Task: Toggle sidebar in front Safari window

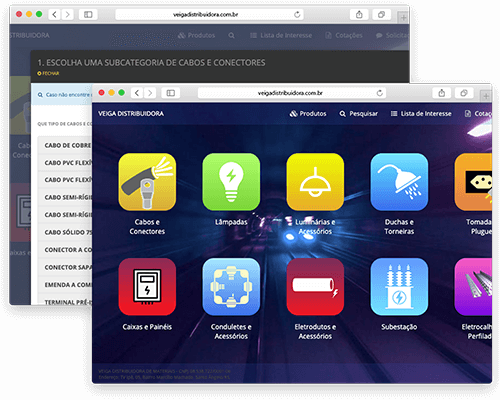Action: pyautogui.click(x=171, y=93)
